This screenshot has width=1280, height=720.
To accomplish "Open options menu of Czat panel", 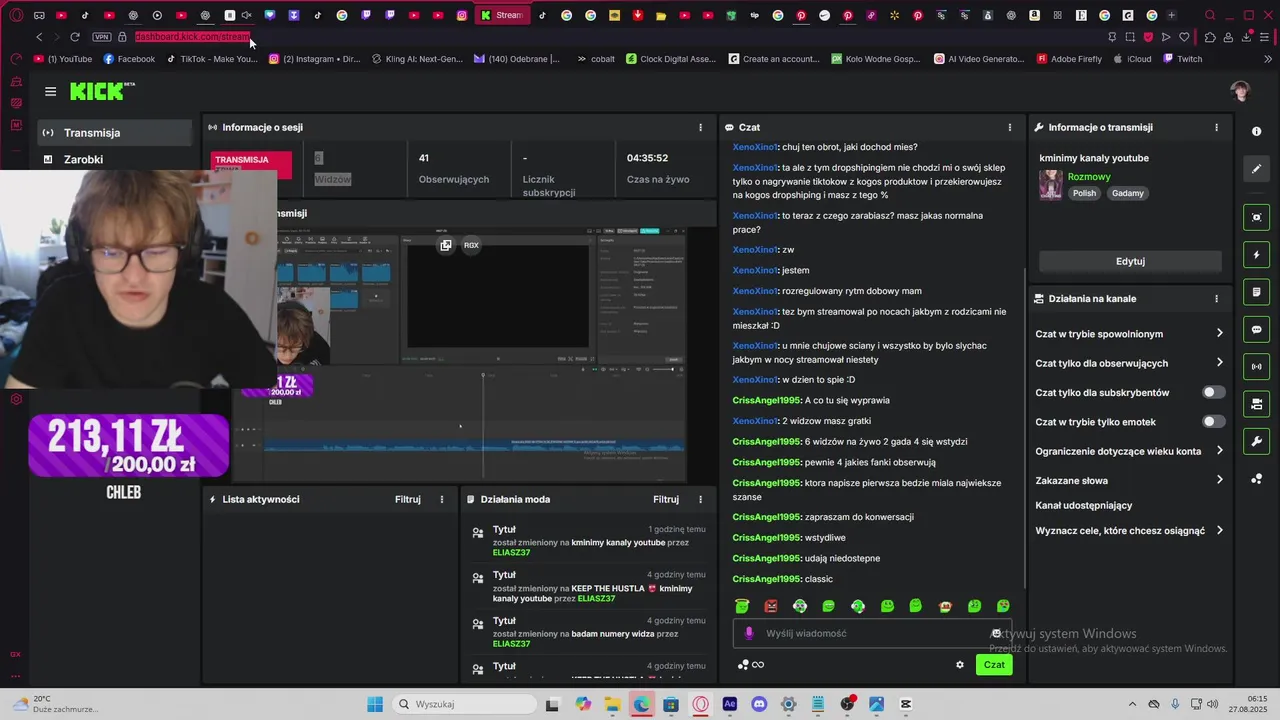I will coord(1009,127).
